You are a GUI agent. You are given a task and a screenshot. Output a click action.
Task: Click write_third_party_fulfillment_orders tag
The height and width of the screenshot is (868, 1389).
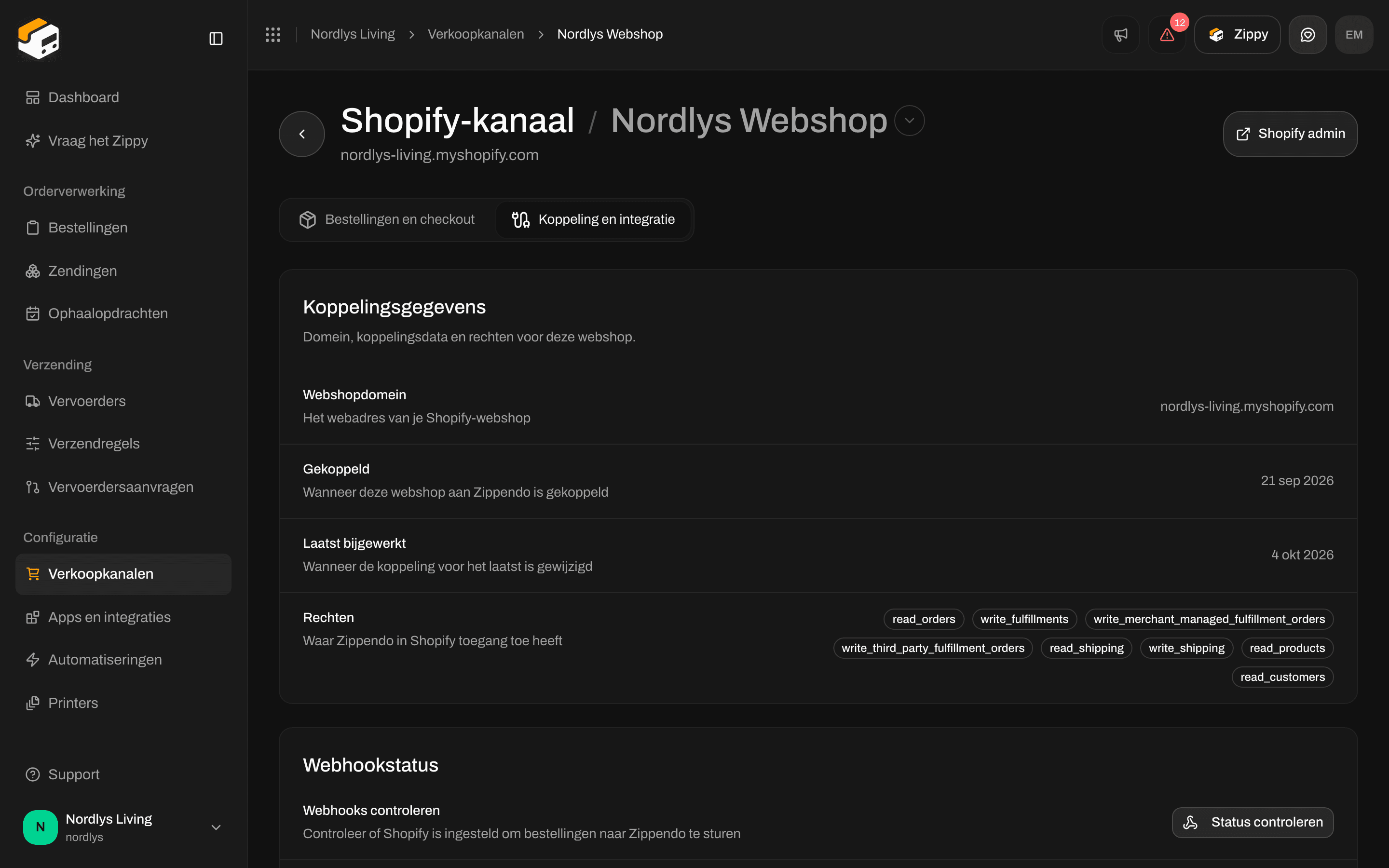coord(933,648)
